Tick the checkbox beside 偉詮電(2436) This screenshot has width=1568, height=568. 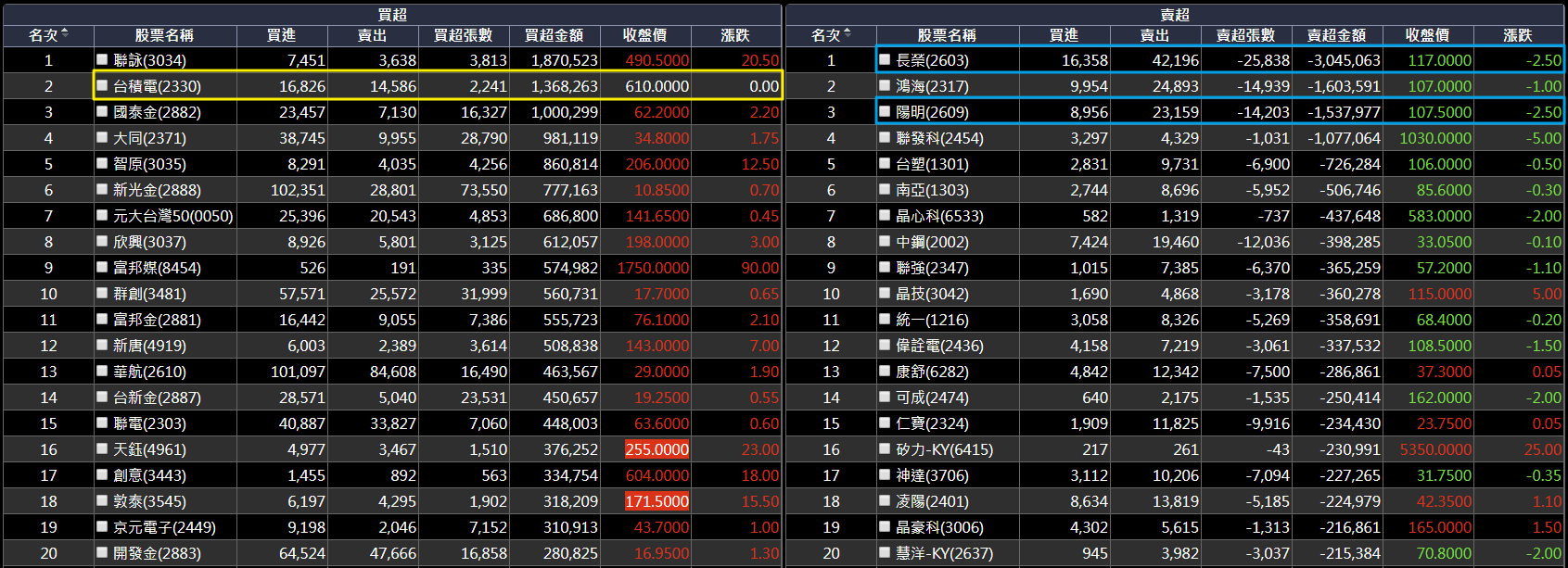886,345
